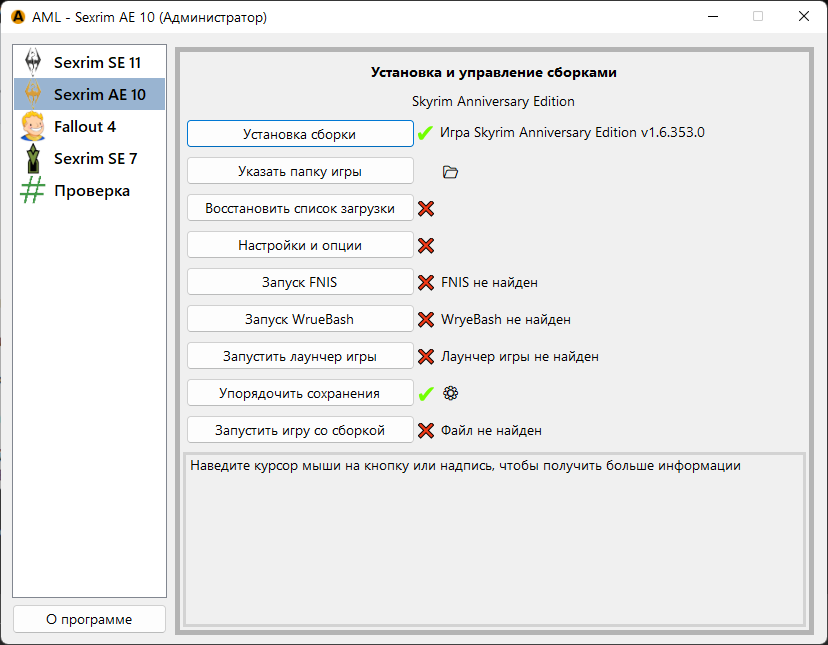This screenshot has height=645, width=828.
Task: Click the red X next to Восстановить список загрузки
Action: (426, 209)
